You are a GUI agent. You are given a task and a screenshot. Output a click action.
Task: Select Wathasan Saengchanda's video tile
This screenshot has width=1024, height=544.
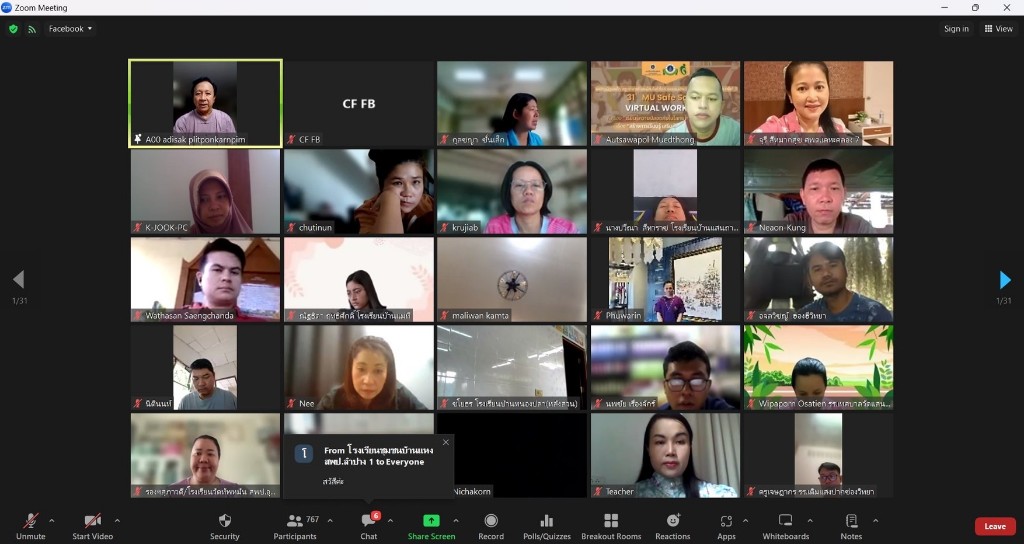(206, 280)
